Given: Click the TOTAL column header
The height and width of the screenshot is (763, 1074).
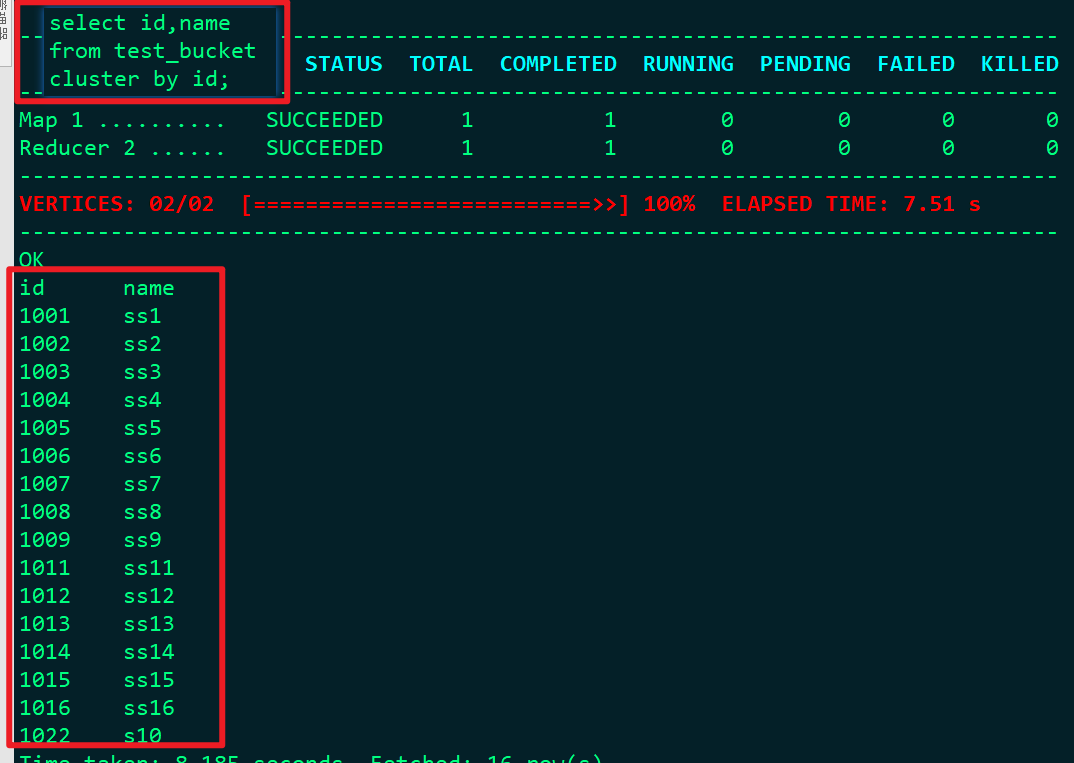Looking at the screenshot, I should coord(440,64).
